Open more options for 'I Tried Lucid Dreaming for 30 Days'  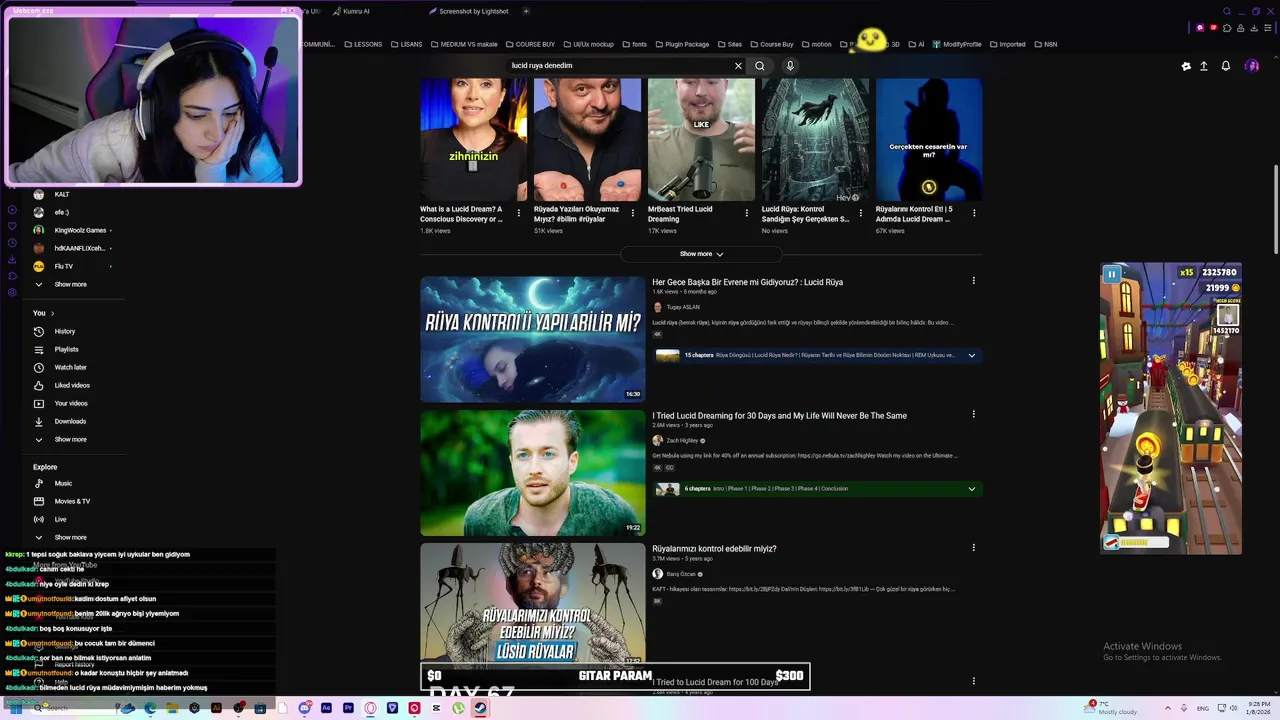[x=973, y=414]
